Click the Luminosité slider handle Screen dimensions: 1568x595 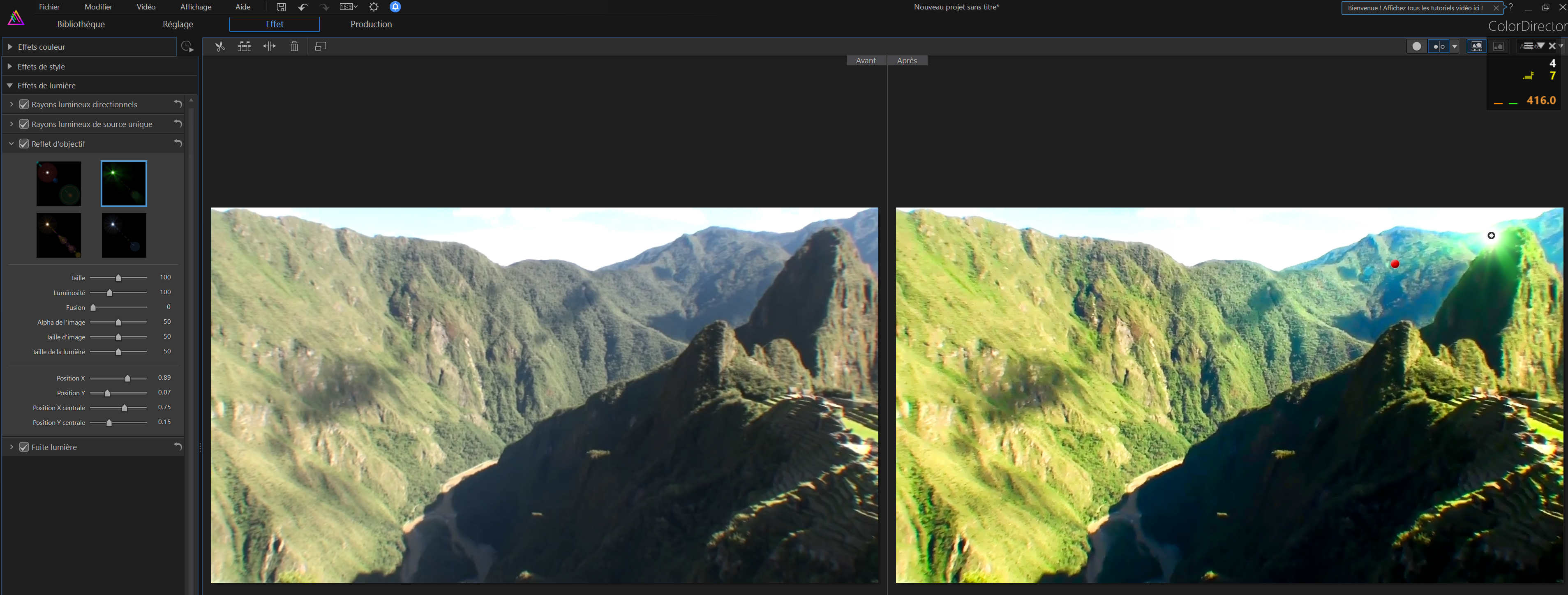click(110, 293)
